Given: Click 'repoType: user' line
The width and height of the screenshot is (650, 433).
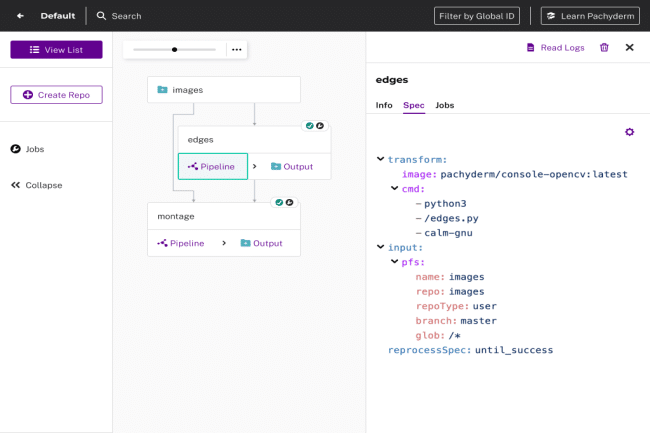Looking at the screenshot, I should tap(456, 306).
